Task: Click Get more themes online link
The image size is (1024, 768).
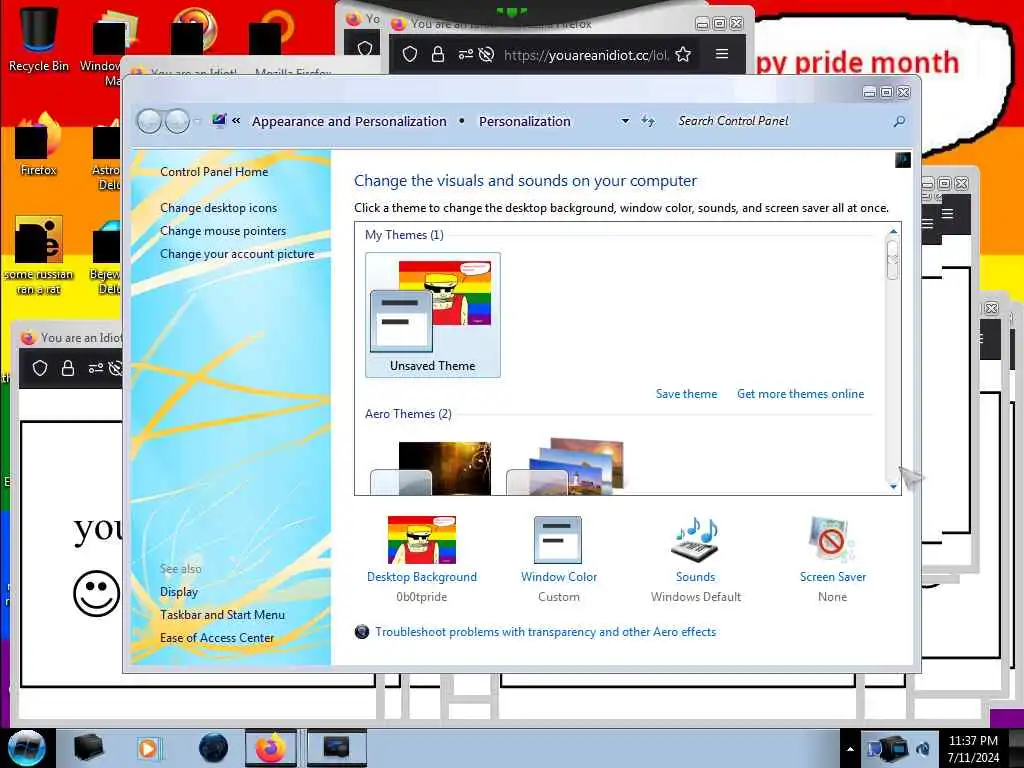Action: point(801,394)
